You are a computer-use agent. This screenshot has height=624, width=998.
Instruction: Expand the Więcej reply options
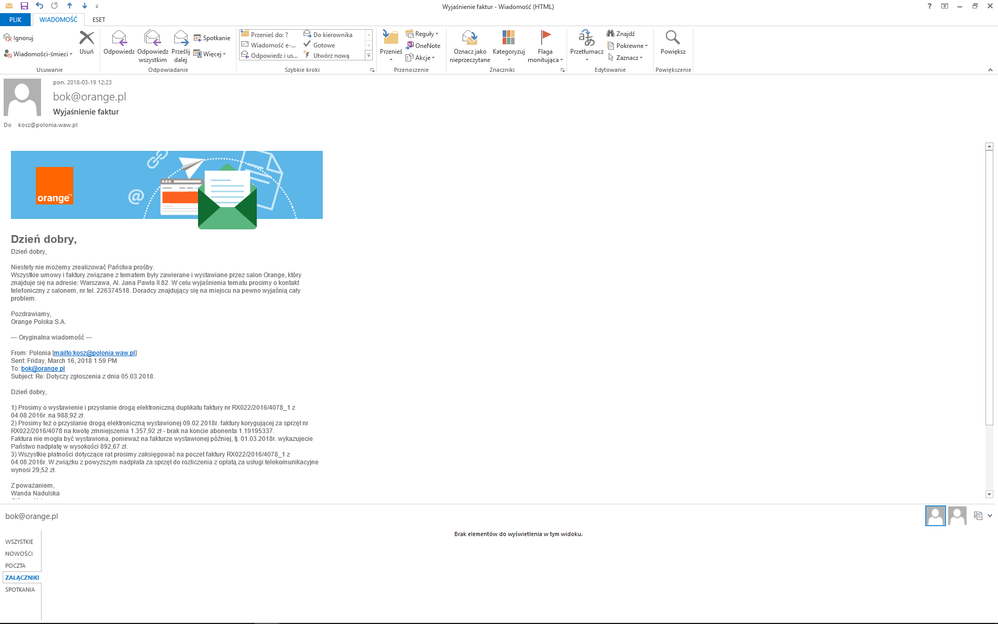click(x=210, y=54)
